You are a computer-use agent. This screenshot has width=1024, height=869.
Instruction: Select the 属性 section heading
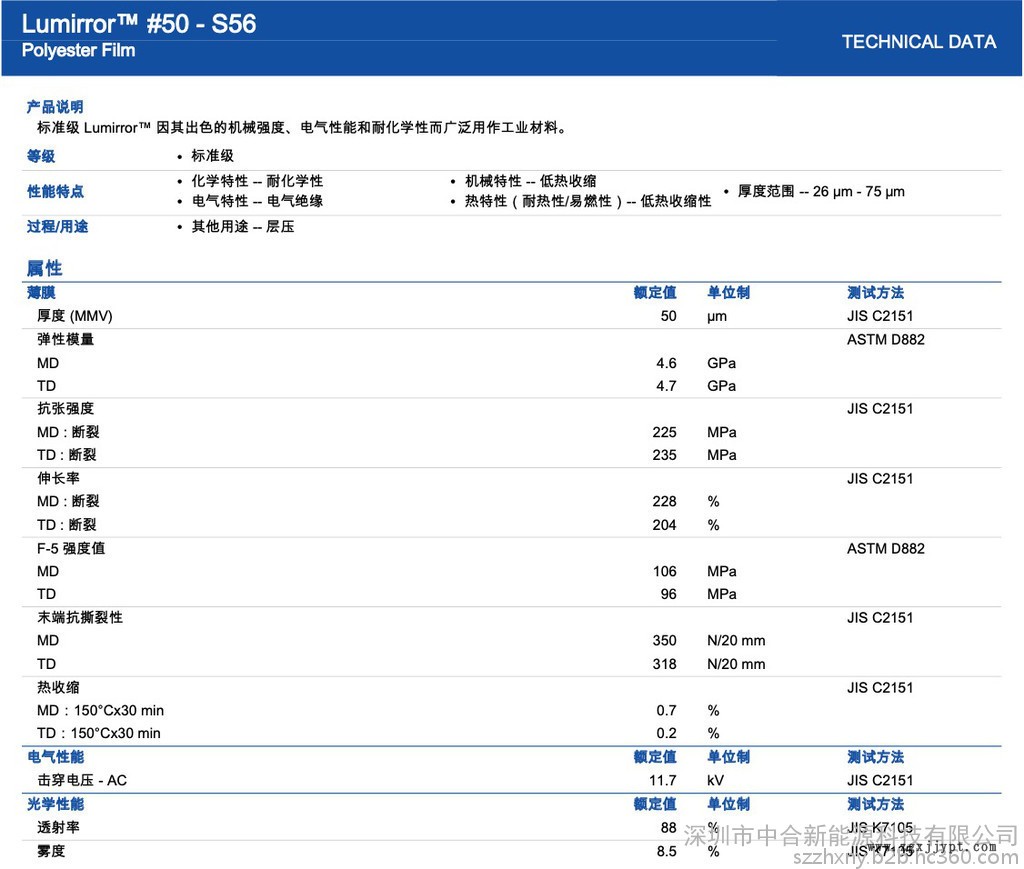44,268
